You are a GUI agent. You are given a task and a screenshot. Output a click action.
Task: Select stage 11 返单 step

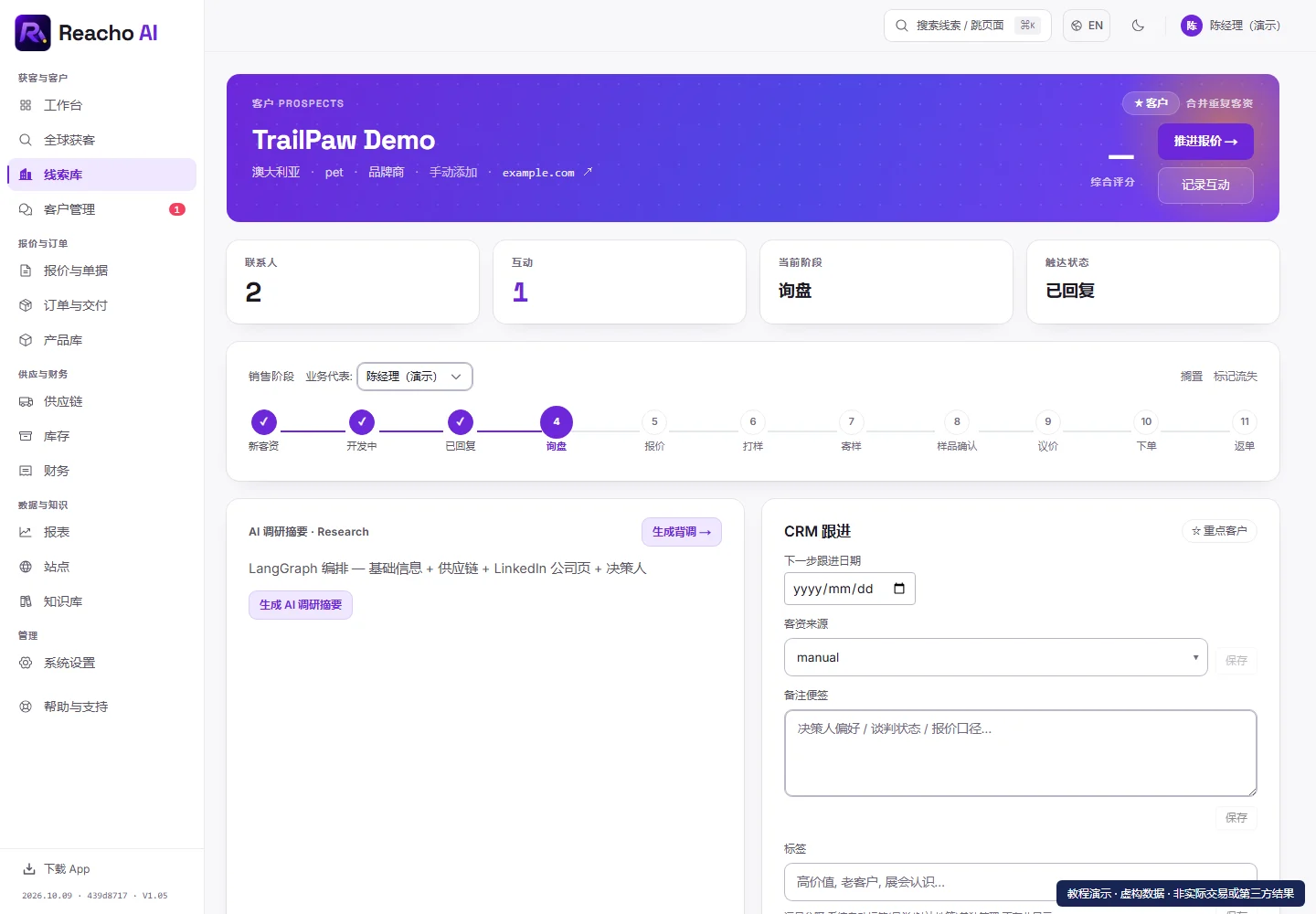click(1245, 422)
